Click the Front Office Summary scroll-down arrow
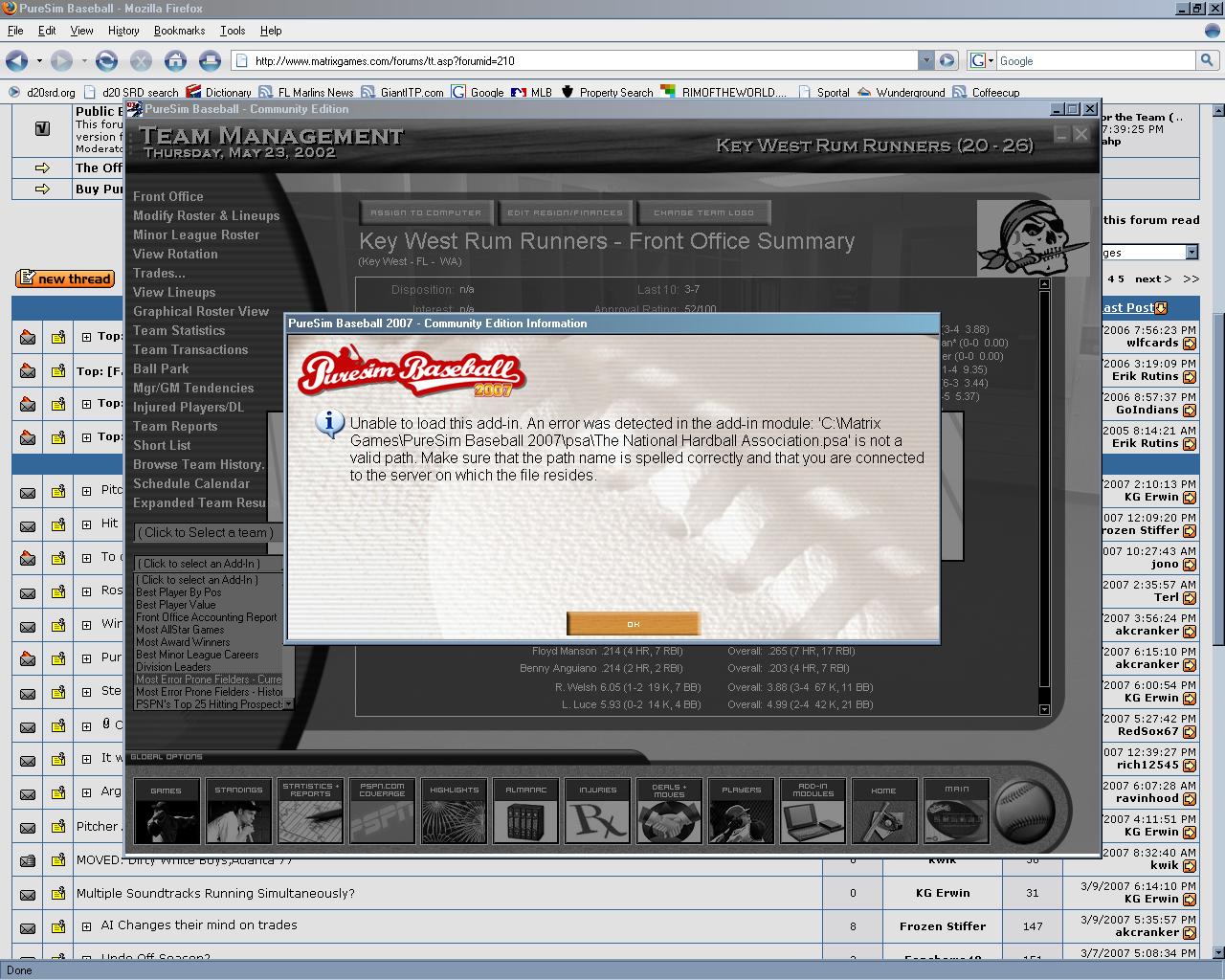The image size is (1225, 980). coord(1044,709)
